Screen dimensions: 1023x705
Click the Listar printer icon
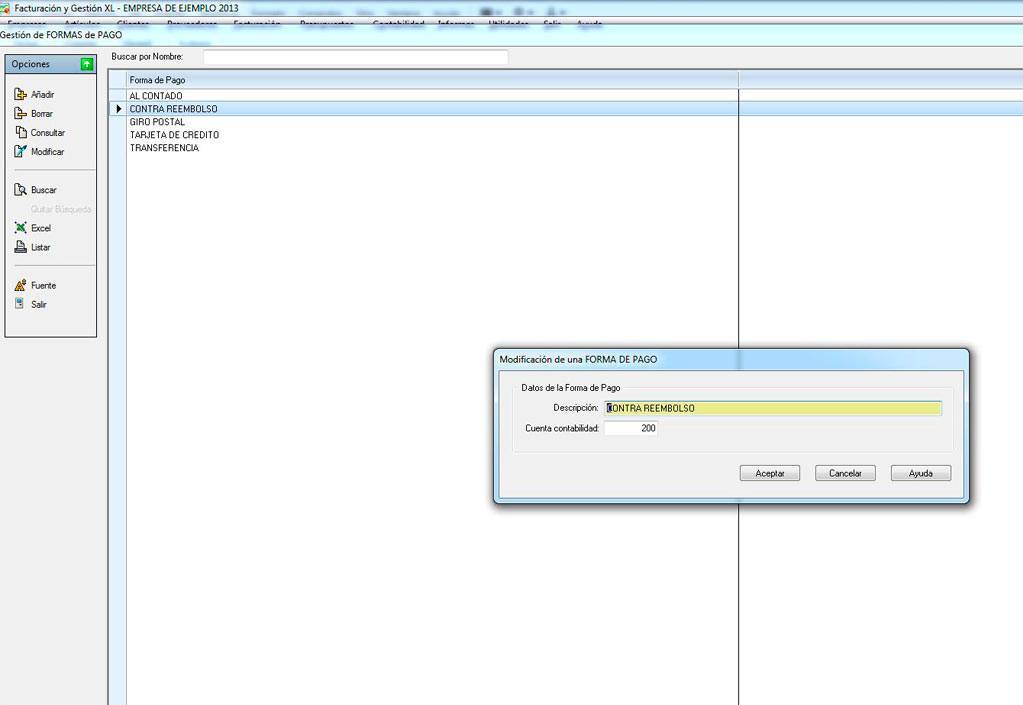(x=20, y=247)
